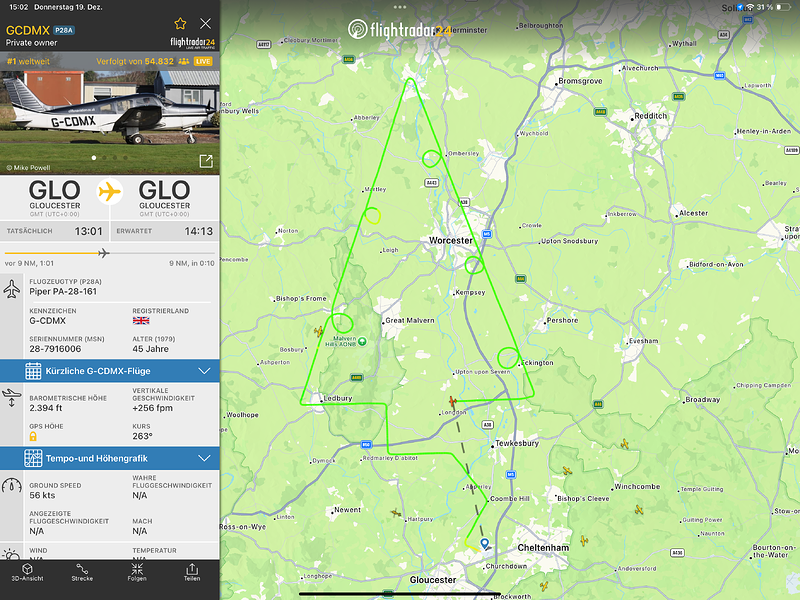Select the Strecke route button
The image size is (800, 600).
(x=82, y=572)
